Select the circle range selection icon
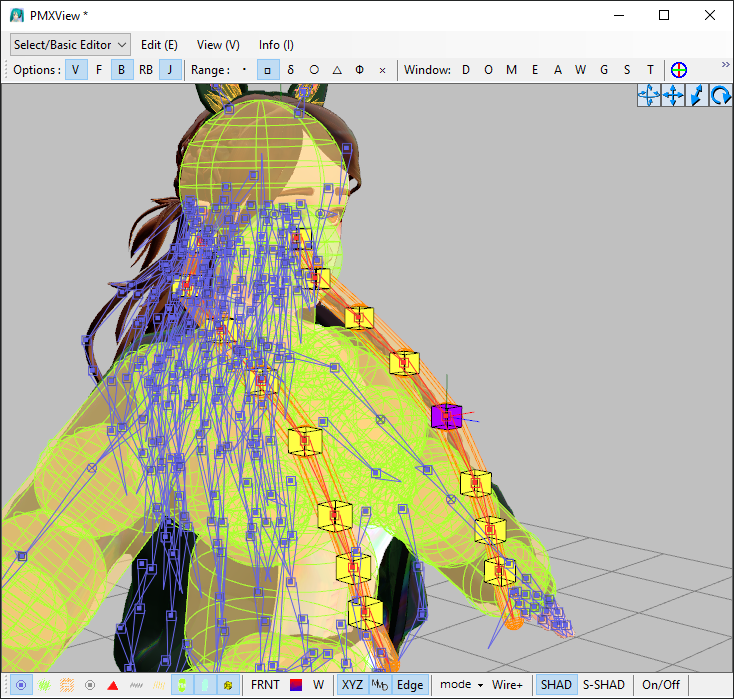Screen dimensions: 734x699 coord(314,70)
